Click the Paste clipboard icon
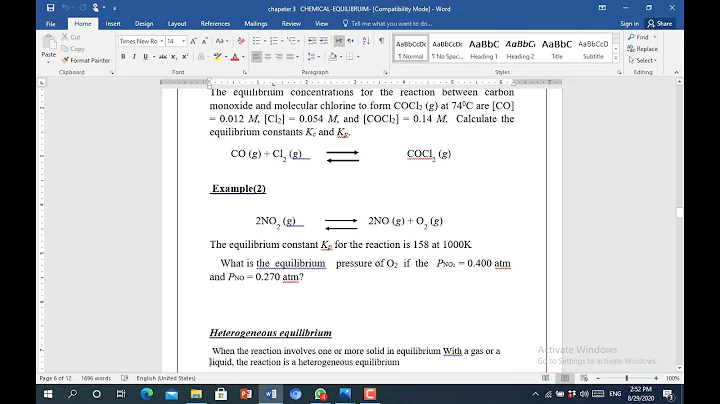720x404 pixels. tap(49, 42)
